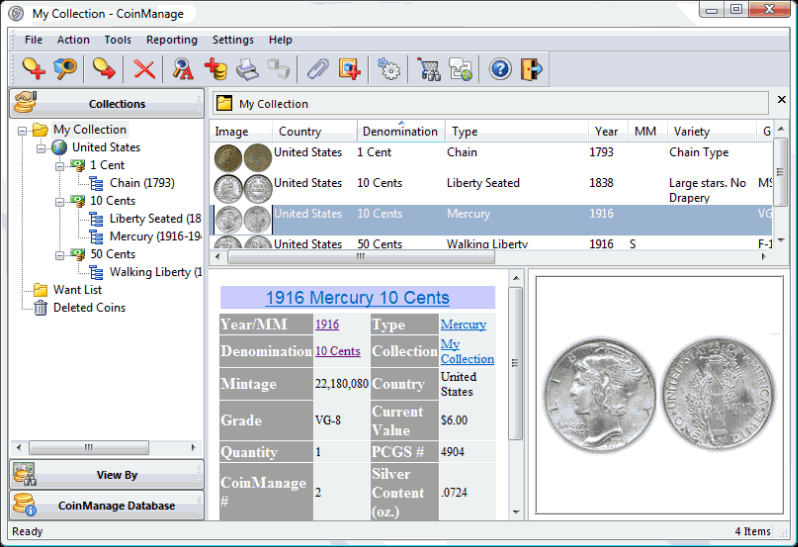This screenshot has height=547, width=798.
Task: Select the Mercury (1916) tree item
Action: pyautogui.click(x=155, y=237)
